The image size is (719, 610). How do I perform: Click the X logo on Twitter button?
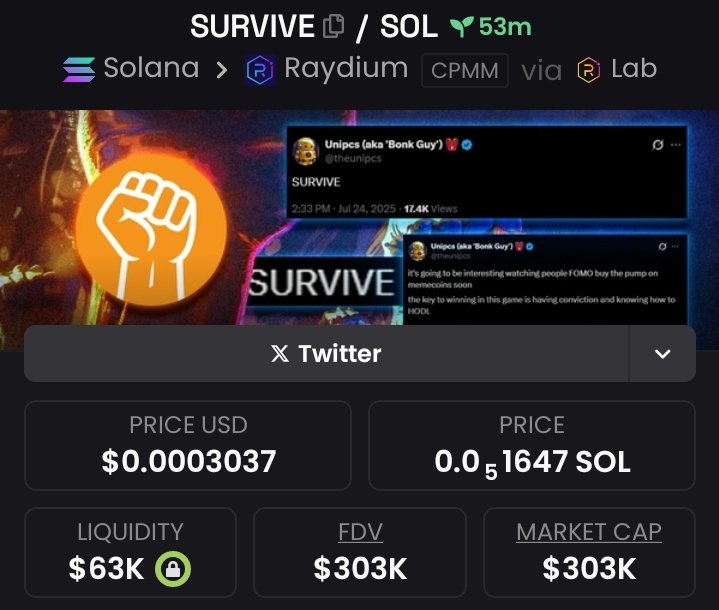[280, 354]
